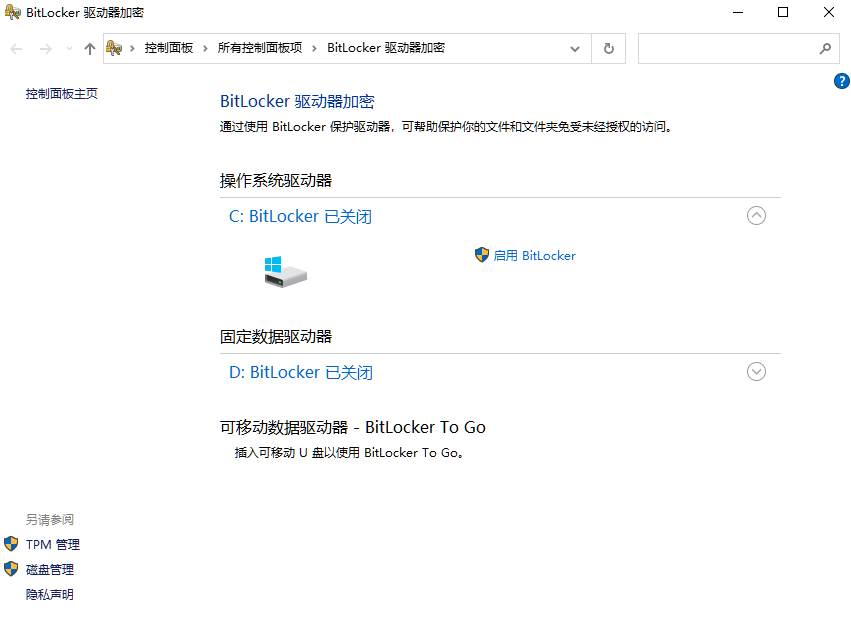The width and height of the screenshot is (851, 623).
Task: Click the BitLocker icon in the address bar
Action: pos(114,48)
